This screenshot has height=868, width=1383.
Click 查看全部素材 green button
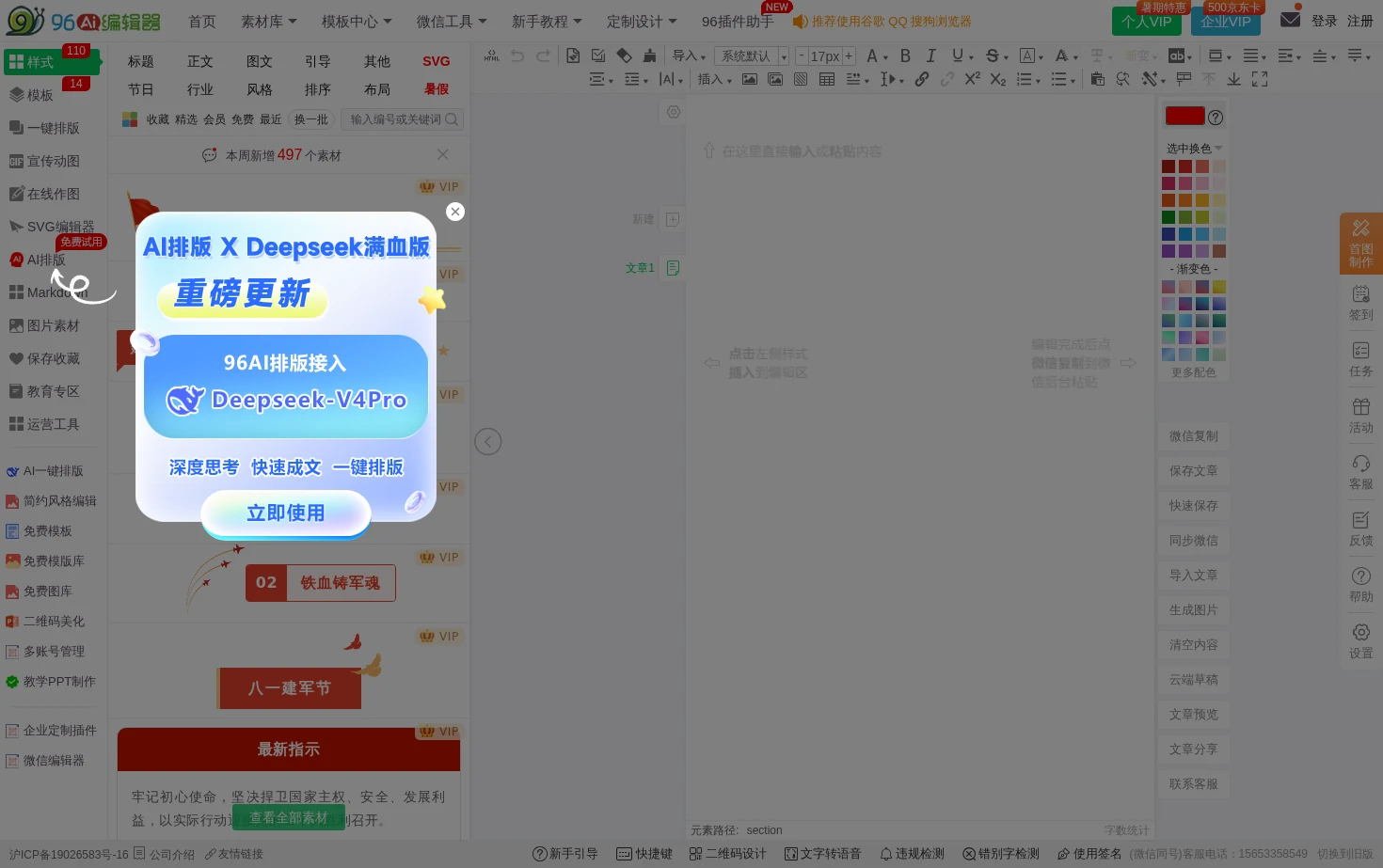pyautogui.click(x=289, y=818)
